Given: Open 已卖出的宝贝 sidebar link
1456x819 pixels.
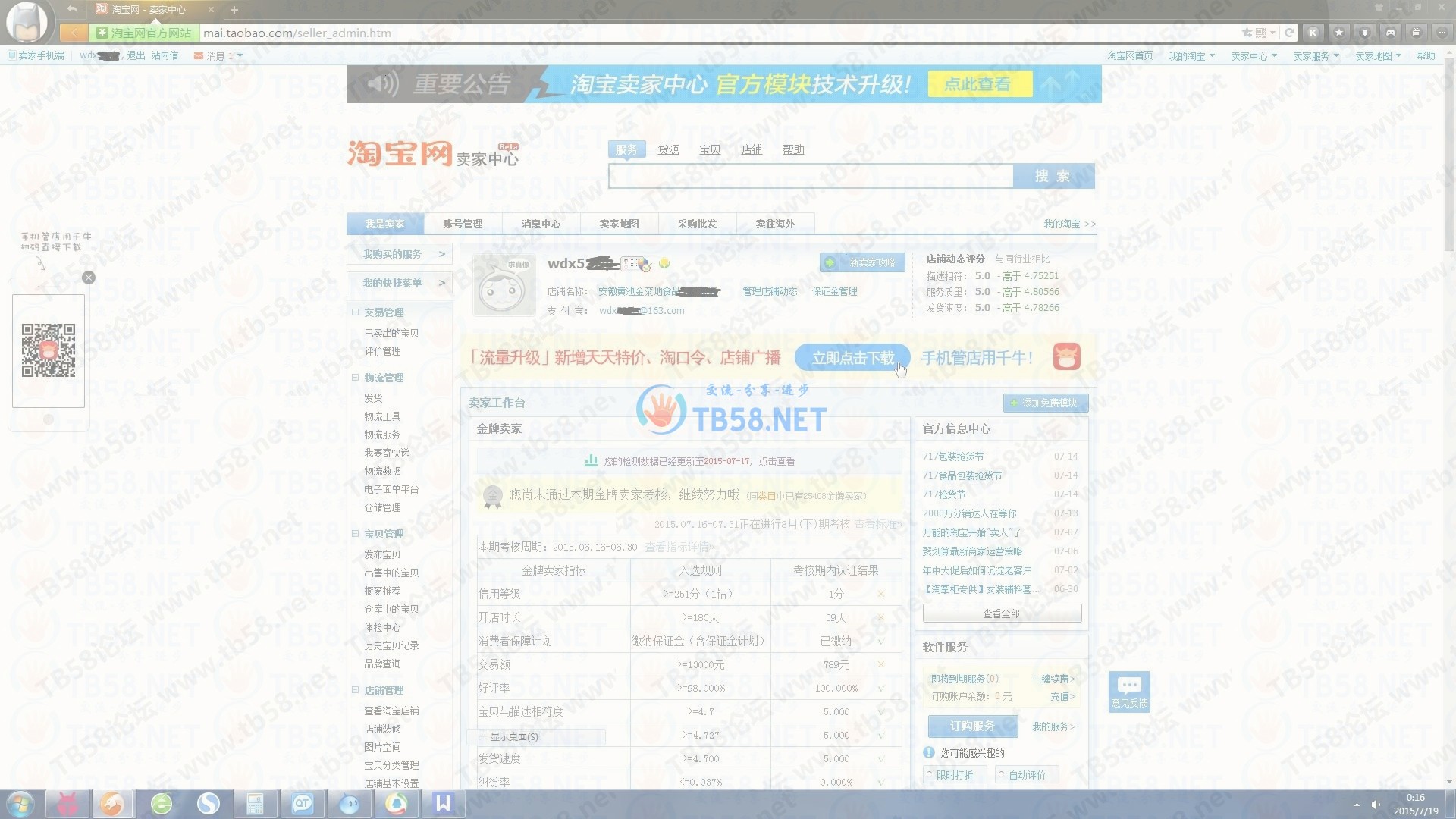Looking at the screenshot, I should pos(391,333).
